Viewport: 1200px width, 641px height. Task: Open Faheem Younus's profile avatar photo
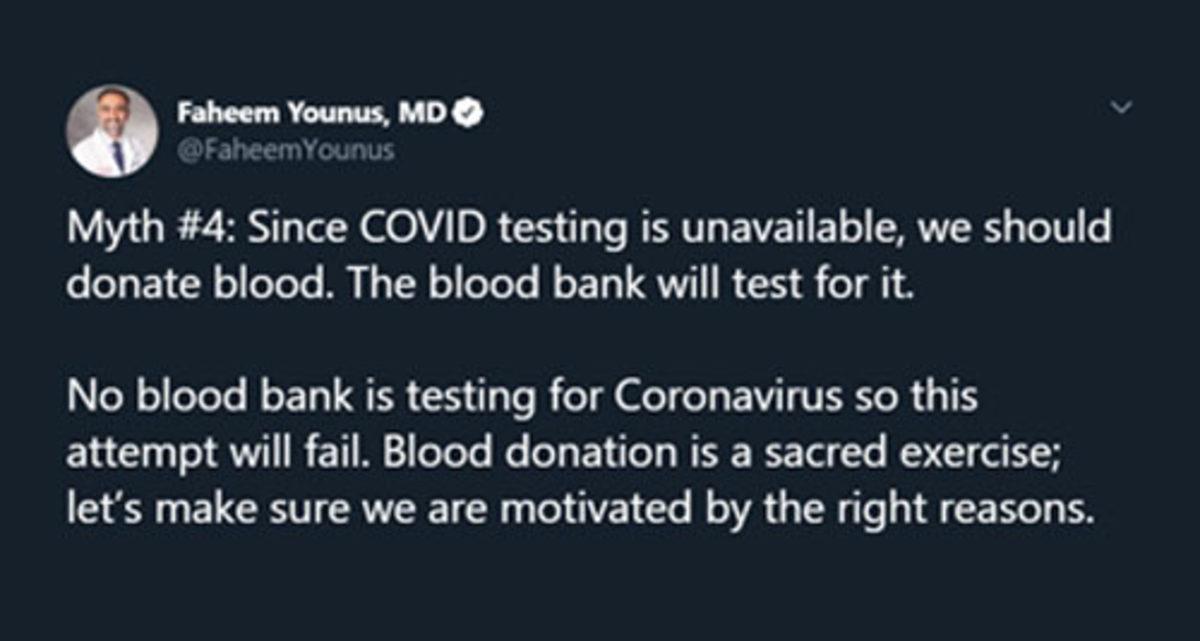pos(112,131)
